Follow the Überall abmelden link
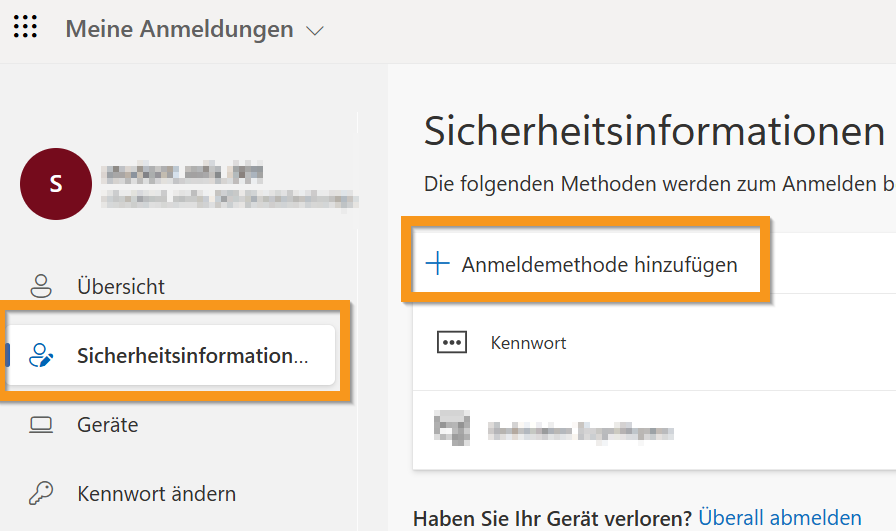The width and height of the screenshot is (896, 531). pos(780,518)
